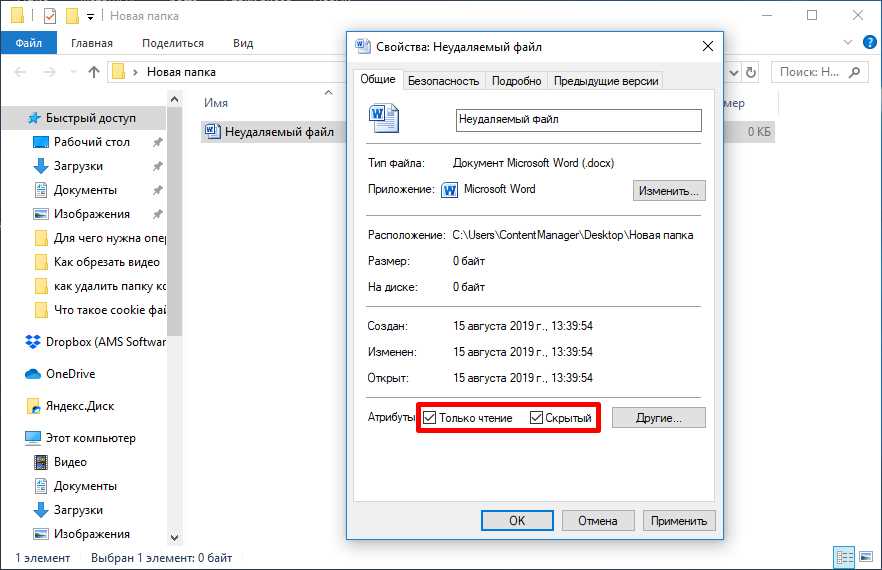Click the Up arrow navigation icon
The height and width of the screenshot is (570, 882).
(94, 72)
